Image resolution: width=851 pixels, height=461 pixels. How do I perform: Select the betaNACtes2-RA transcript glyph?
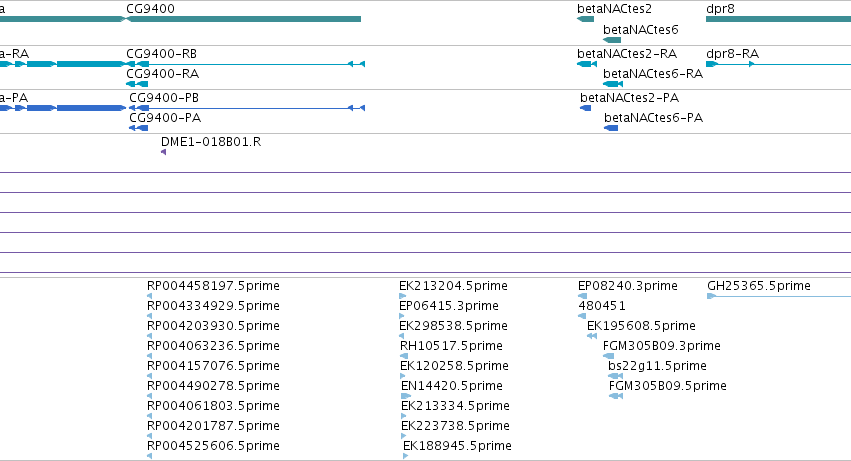pyautogui.click(x=587, y=64)
